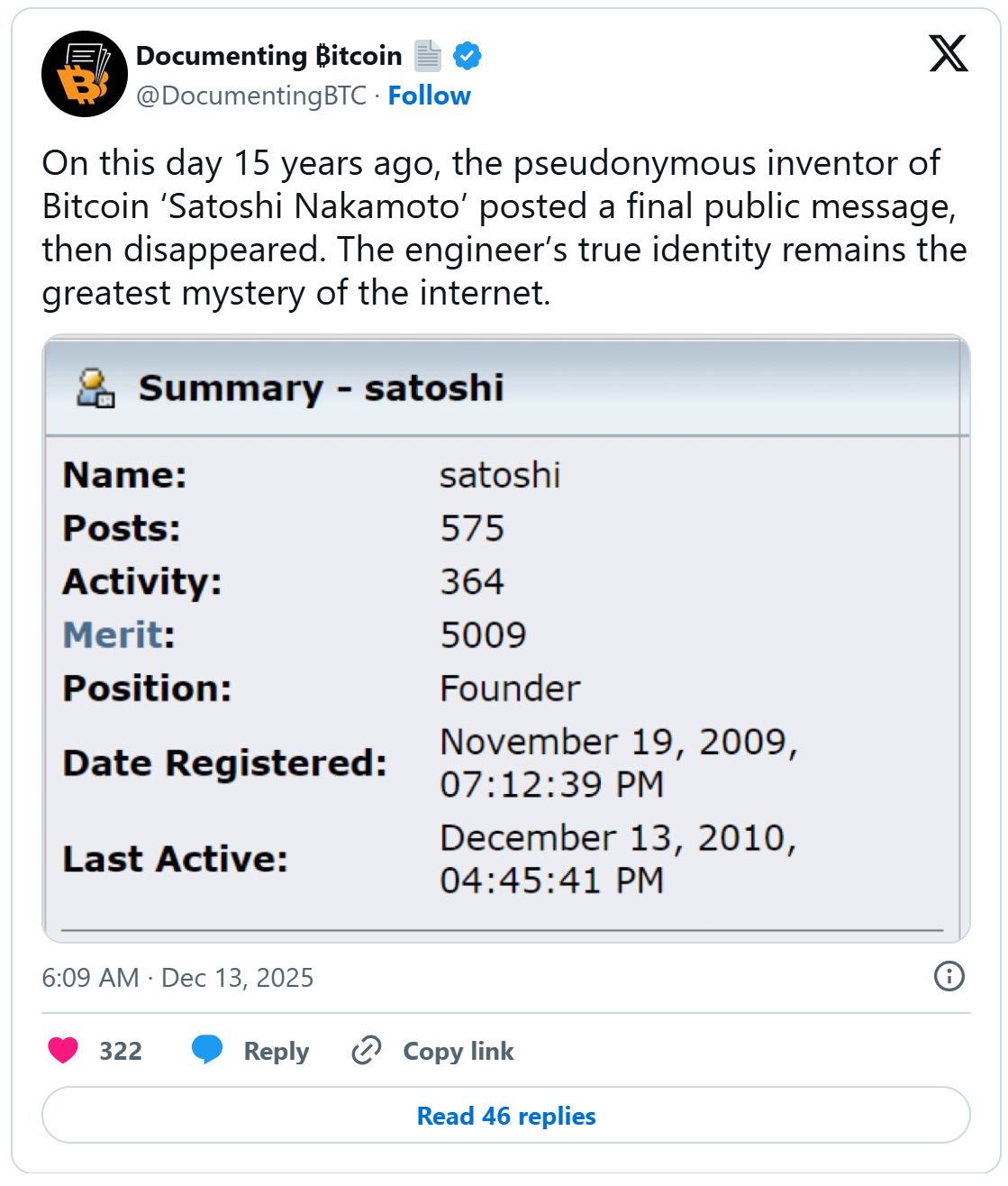Screen dimensions: 1008x1186
Task: Click the tweet text about Satoshi Nakamoto
Action: [x=504, y=228]
